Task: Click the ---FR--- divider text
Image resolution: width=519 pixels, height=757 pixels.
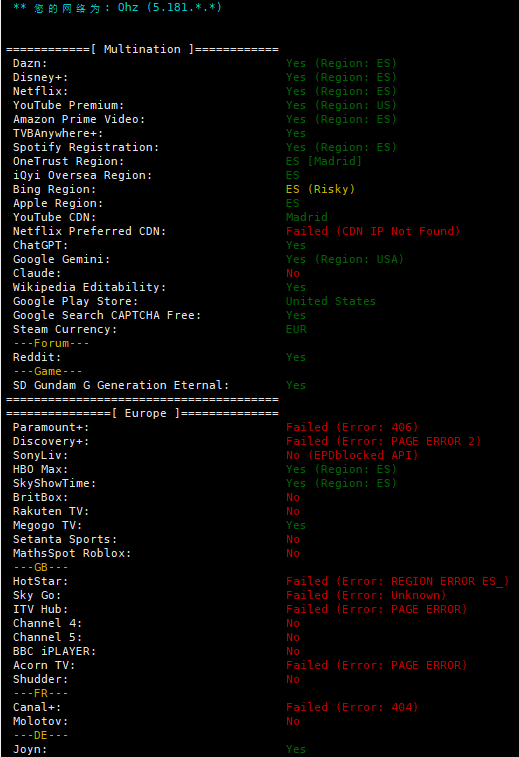Action: 41,693
